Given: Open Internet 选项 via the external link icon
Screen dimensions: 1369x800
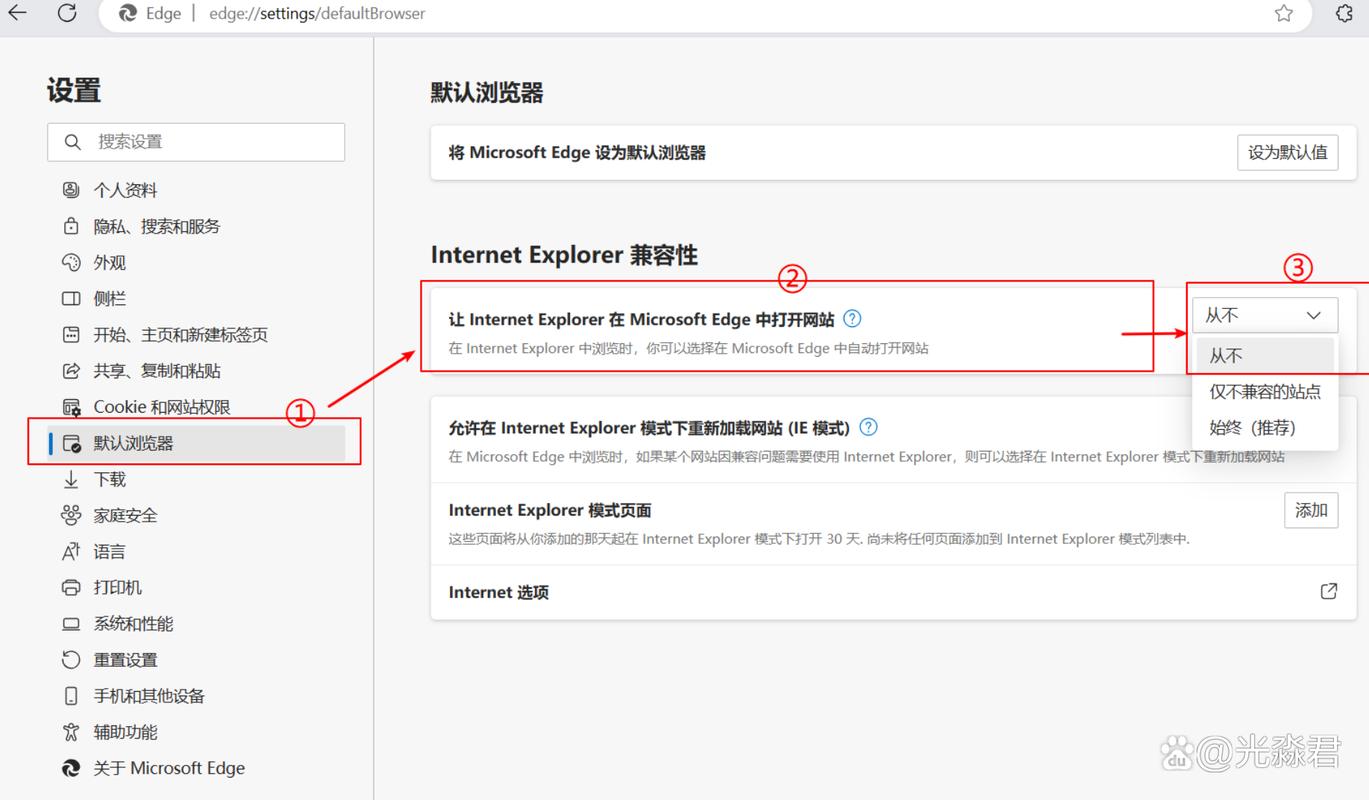Looking at the screenshot, I should (1329, 591).
